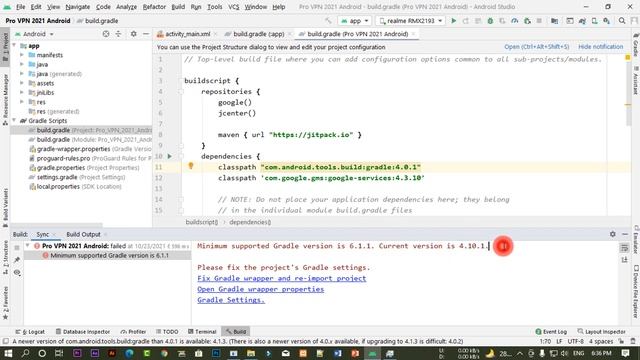
Task: Open the app run configuration dropdown
Action: click(354, 21)
